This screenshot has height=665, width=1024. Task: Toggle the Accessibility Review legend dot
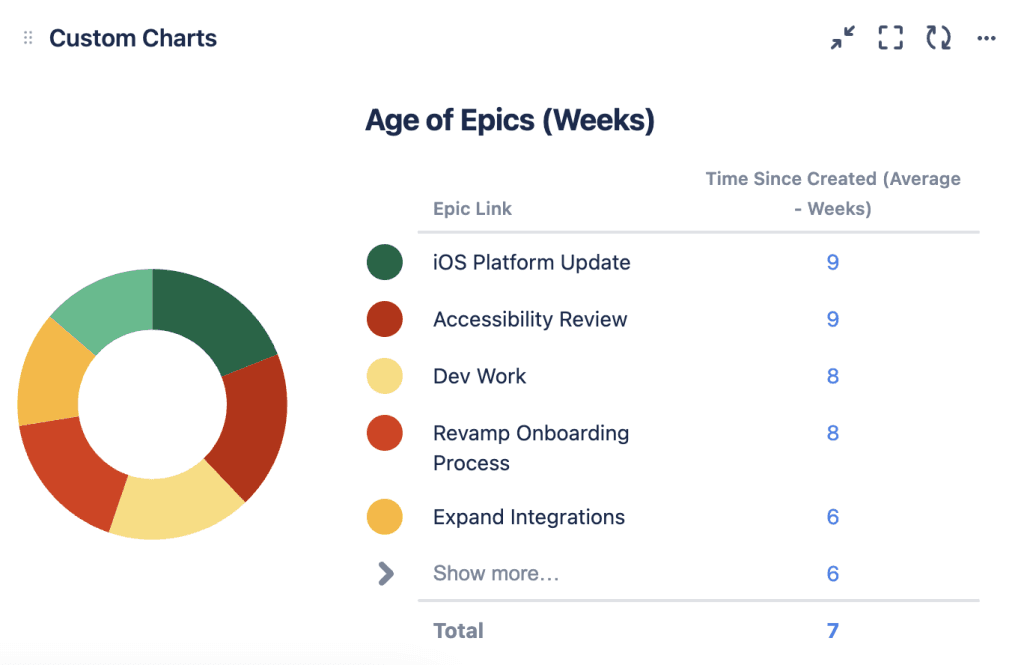pos(385,320)
